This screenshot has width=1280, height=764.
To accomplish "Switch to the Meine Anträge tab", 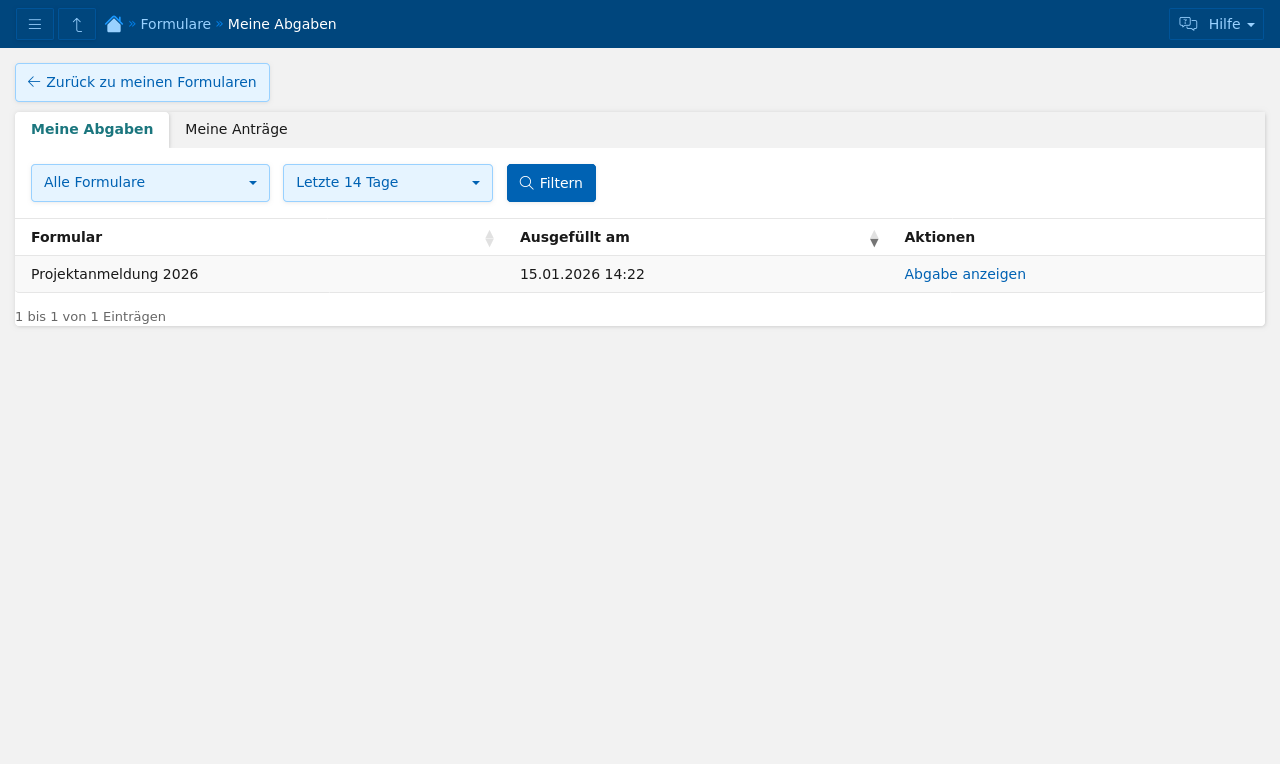I will (236, 130).
